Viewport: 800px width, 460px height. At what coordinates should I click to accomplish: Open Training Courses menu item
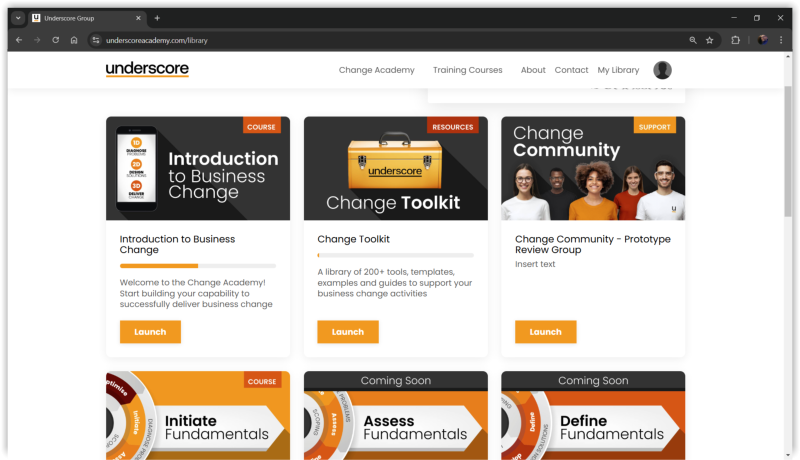click(467, 70)
